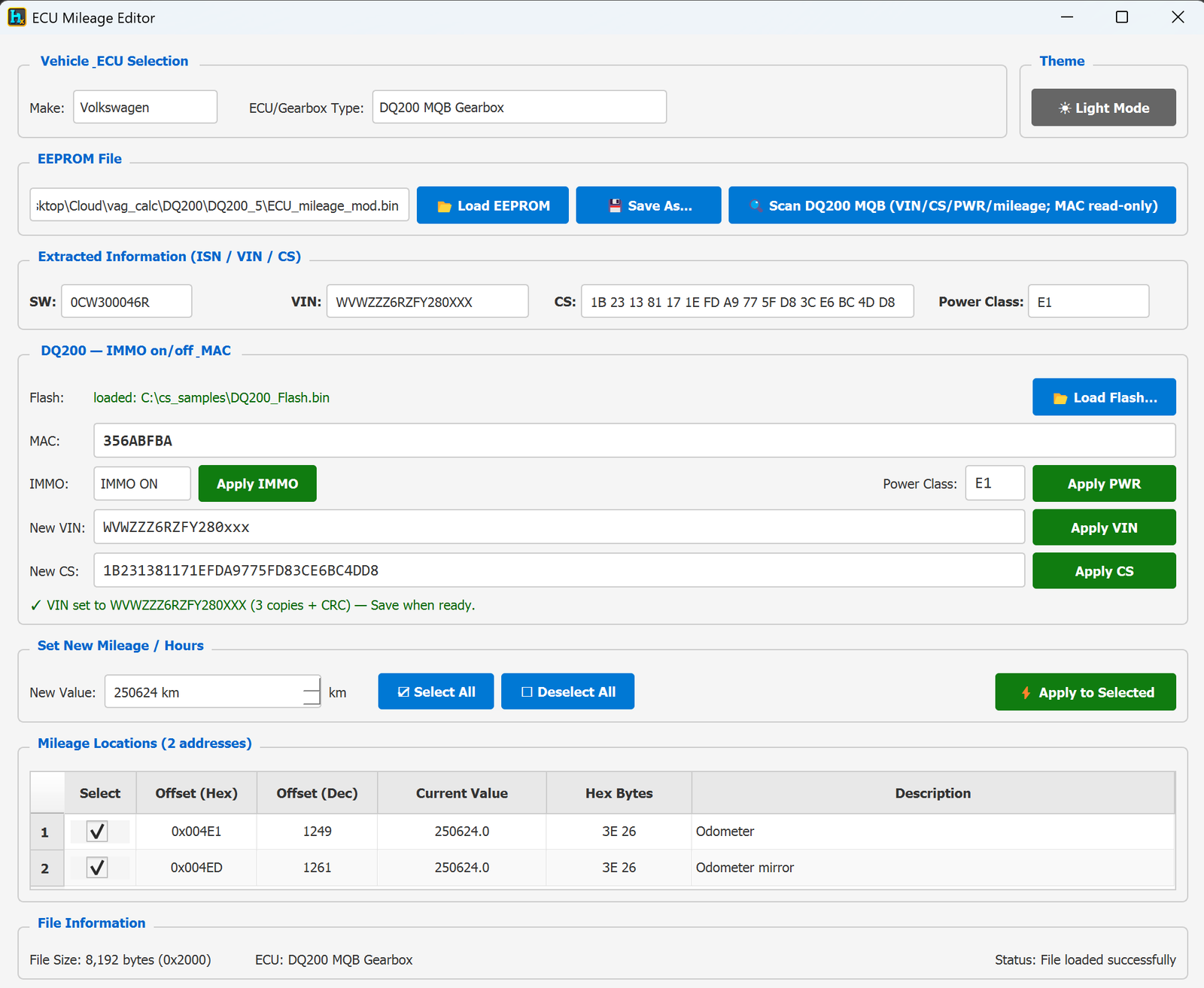The image size is (1204, 988).
Task: Click 'Status: File loaded successfully' text
Action: pos(1085,959)
